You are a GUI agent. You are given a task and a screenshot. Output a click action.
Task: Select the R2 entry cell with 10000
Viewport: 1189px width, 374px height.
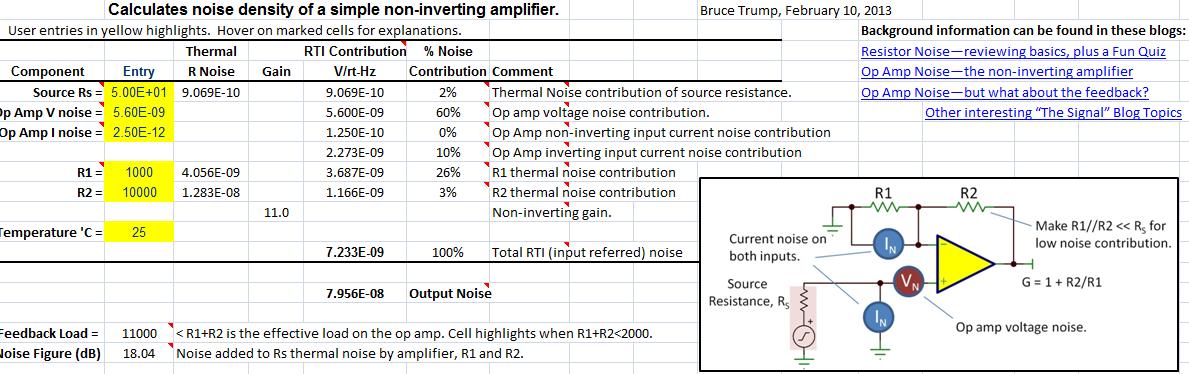click(140, 192)
